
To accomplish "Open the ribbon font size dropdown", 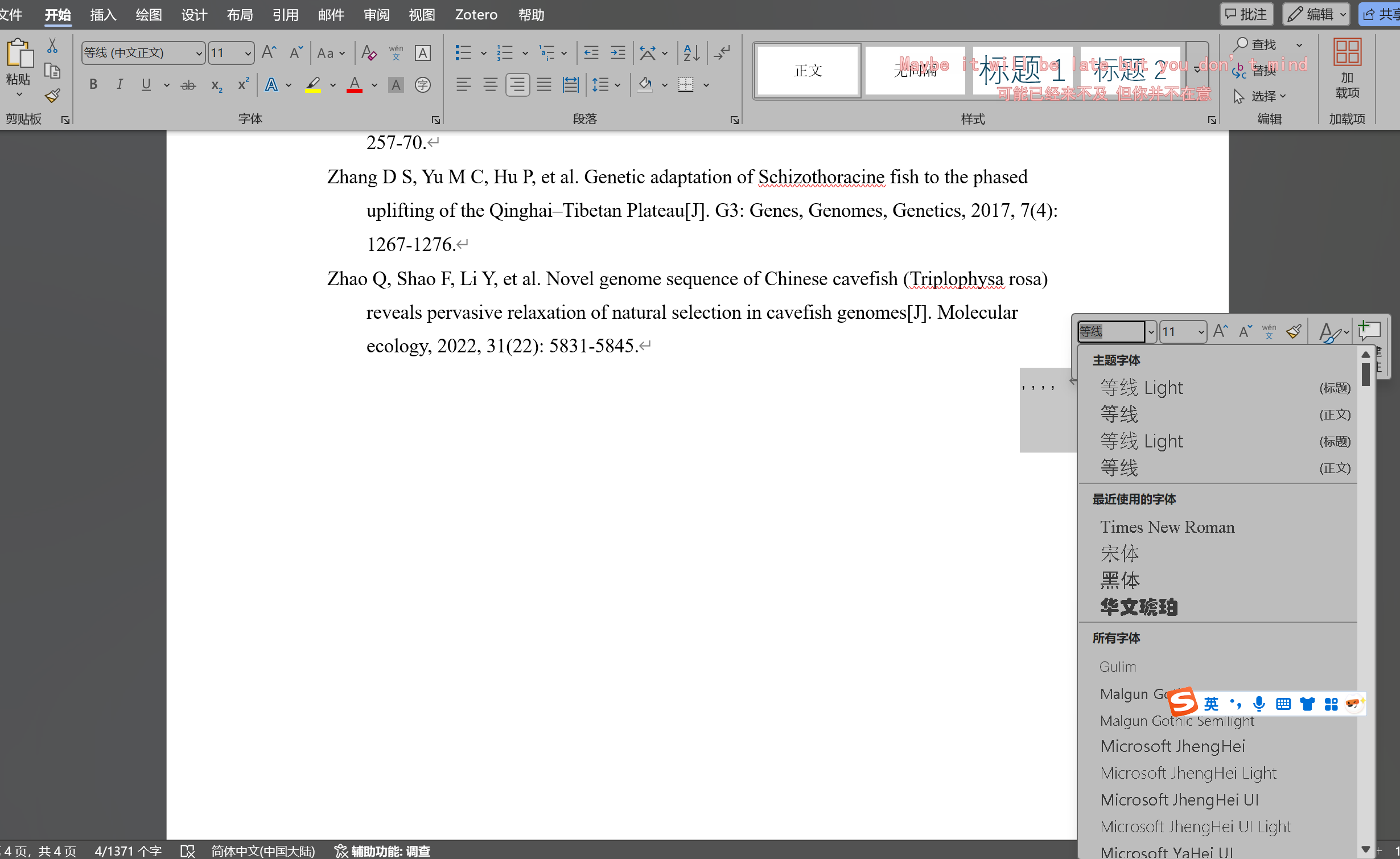I will tap(248, 54).
